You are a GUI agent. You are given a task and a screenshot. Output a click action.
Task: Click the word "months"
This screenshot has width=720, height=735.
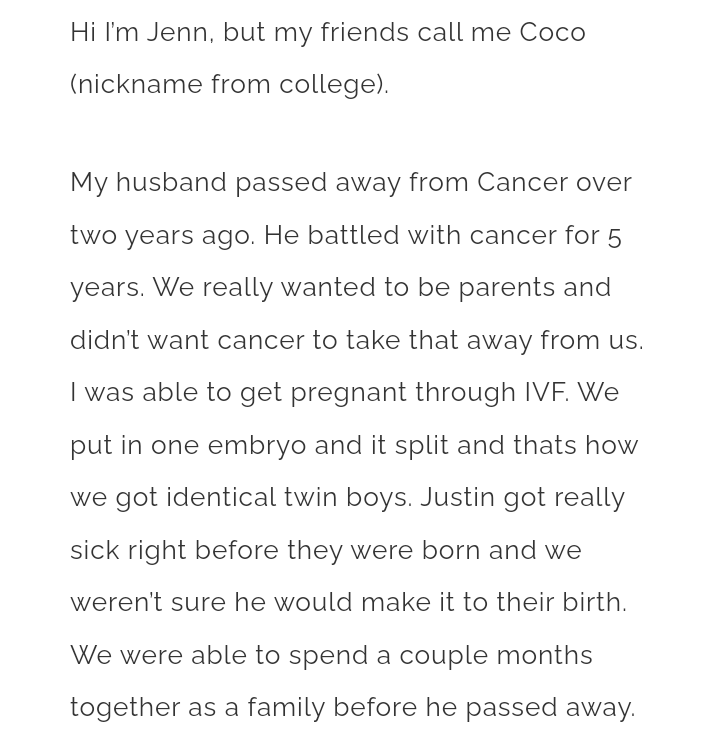544,655
